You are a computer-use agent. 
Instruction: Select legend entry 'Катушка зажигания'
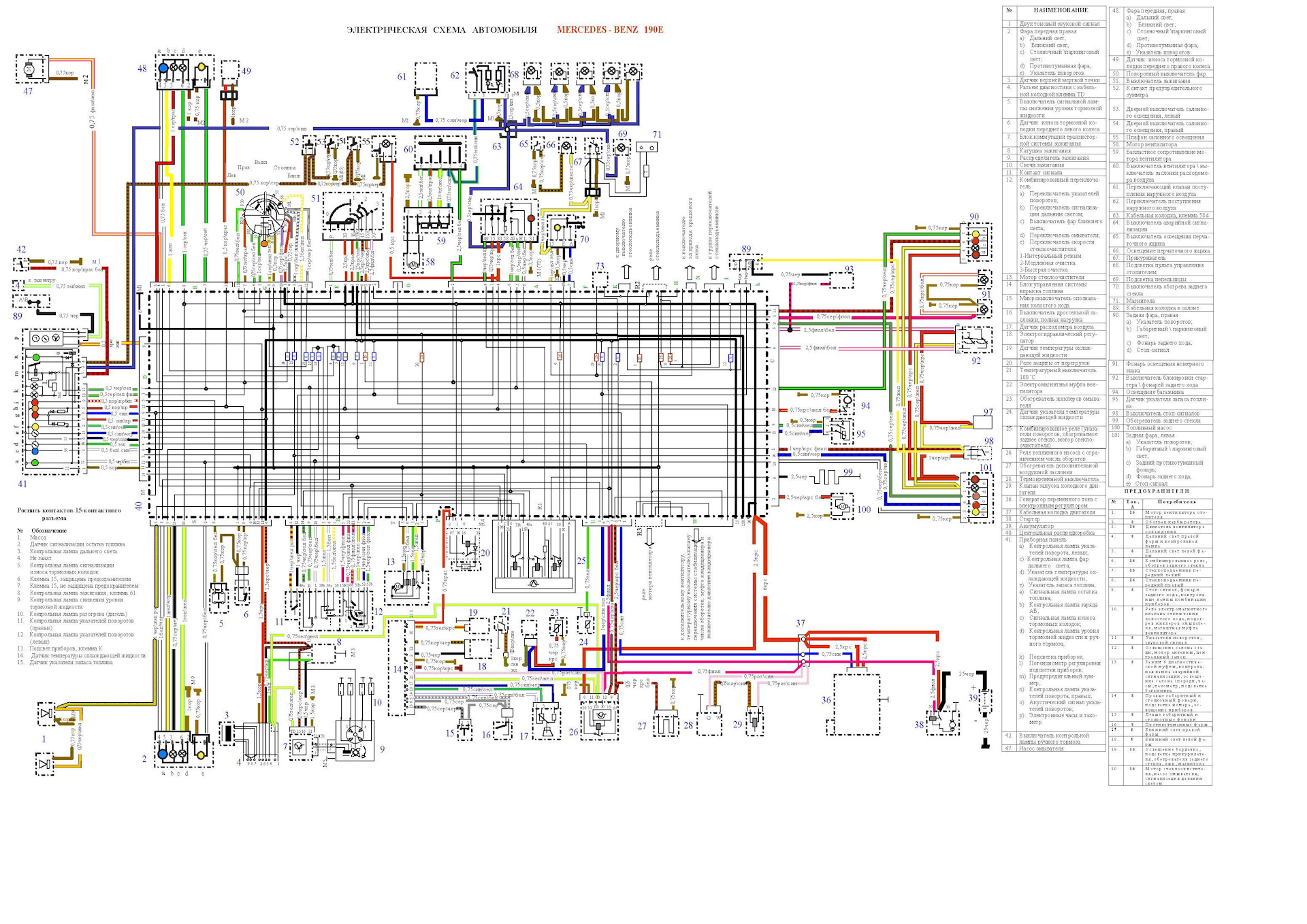click(x=1045, y=151)
